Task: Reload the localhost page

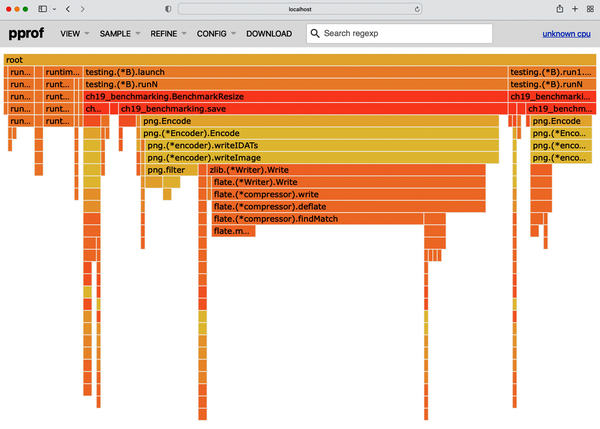Action: pos(414,8)
